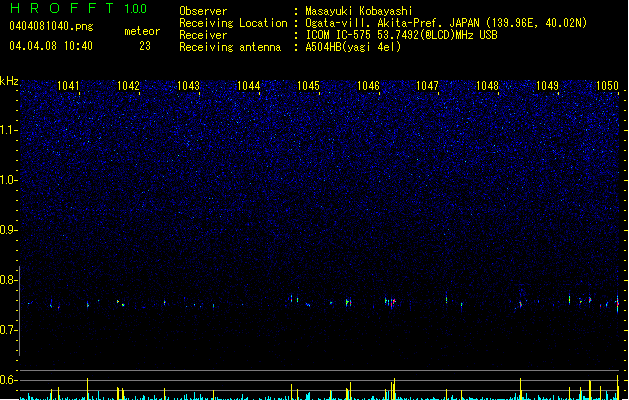Click time axis marker 1046
This screenshot has width=629, height=400.
(x=368, y=85)
